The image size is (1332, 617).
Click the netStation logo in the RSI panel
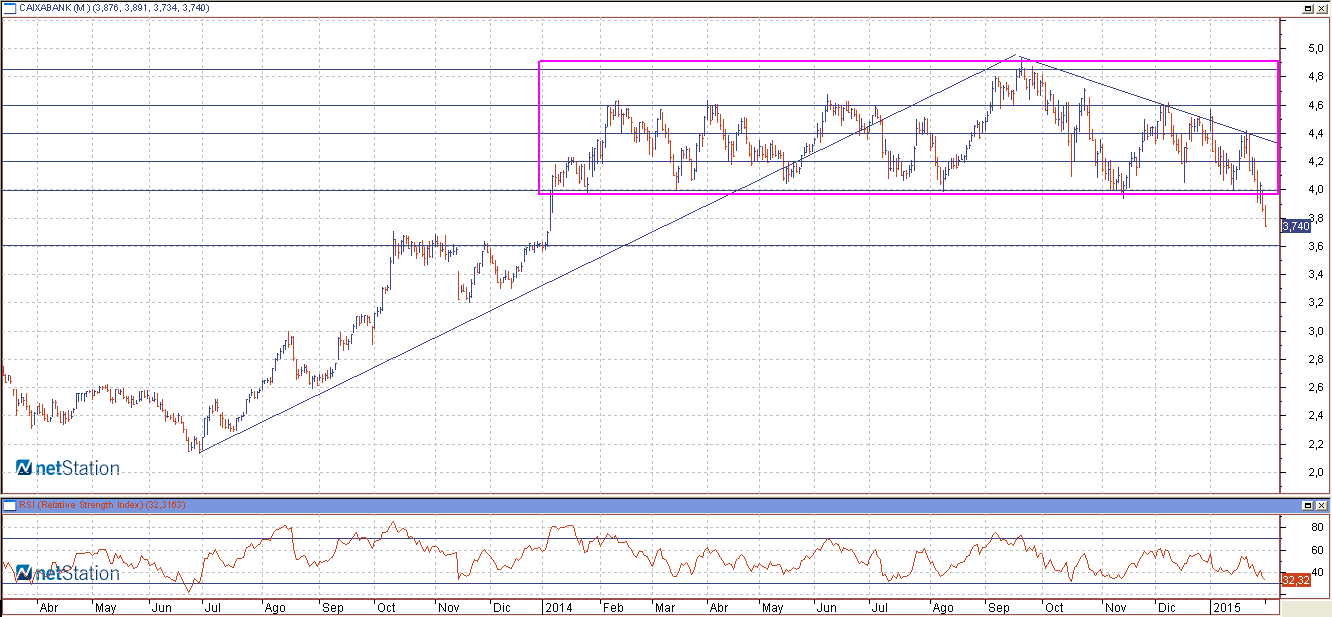point(68,573)
